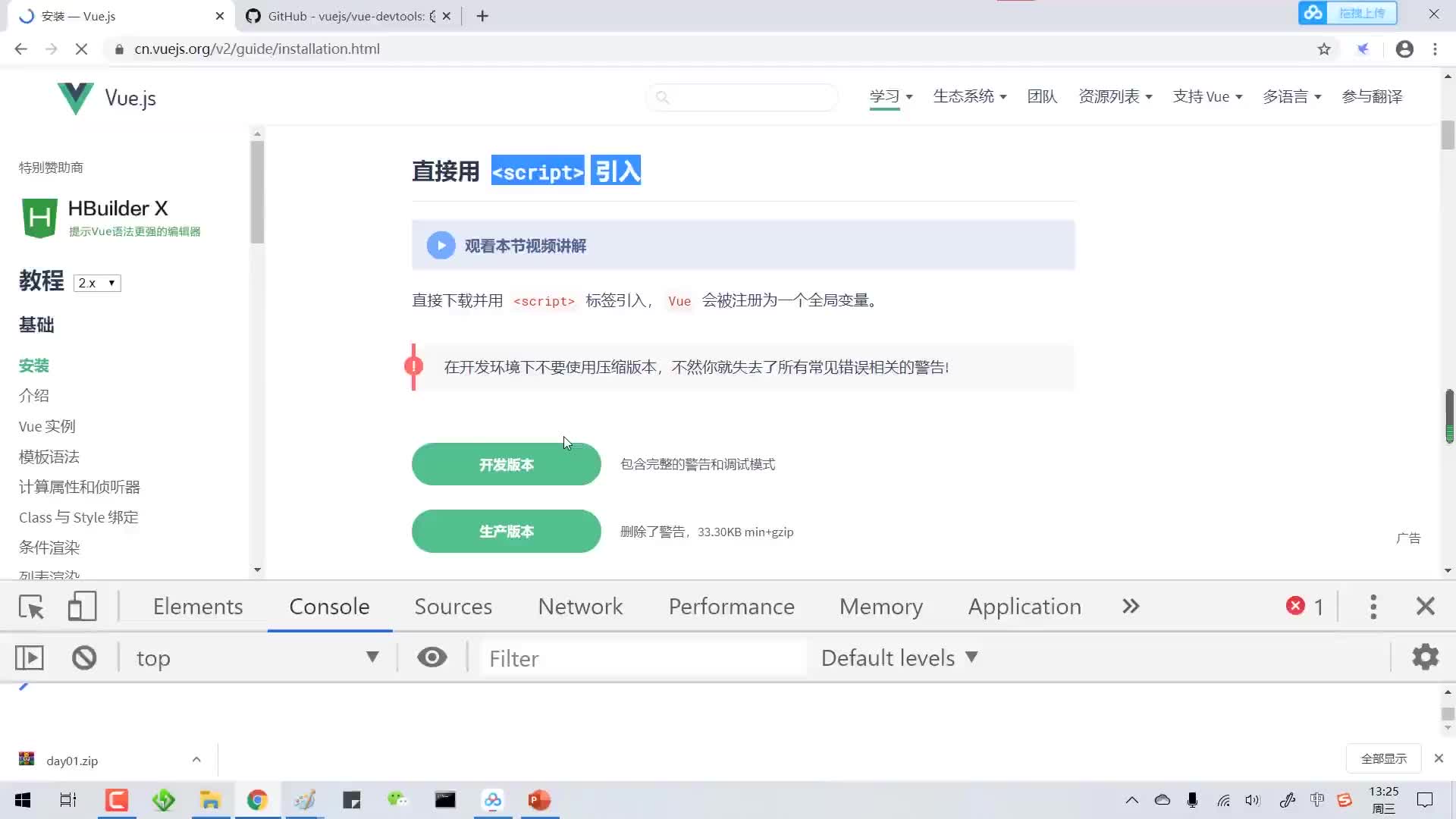Play the section video explanation button
Viewport: 1456px width, 819px height.
click(441, 245)
